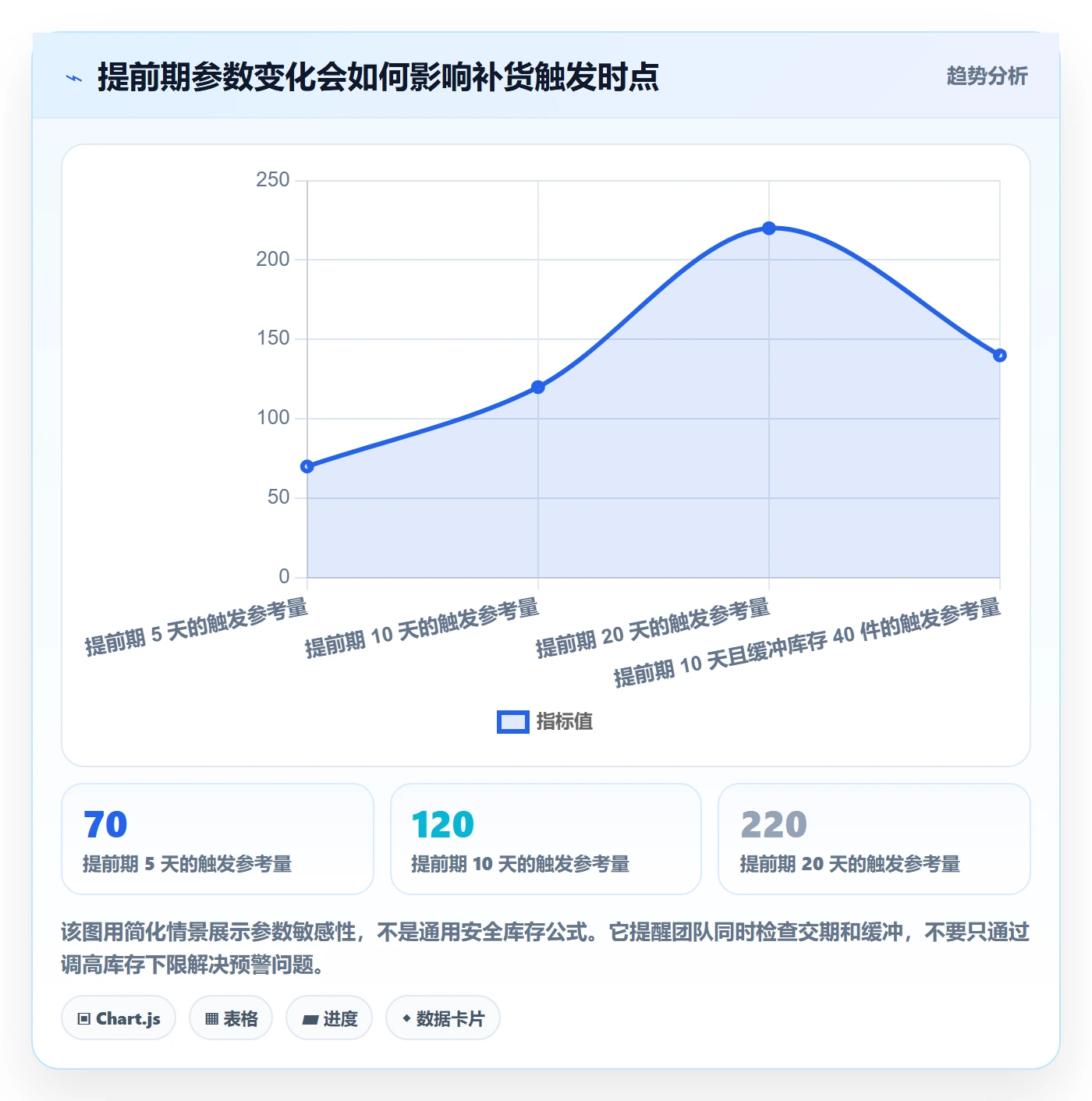Click the last data point for 缓冲库存 40 件
The image size is (1092, 1101).
coord(1000,356)
